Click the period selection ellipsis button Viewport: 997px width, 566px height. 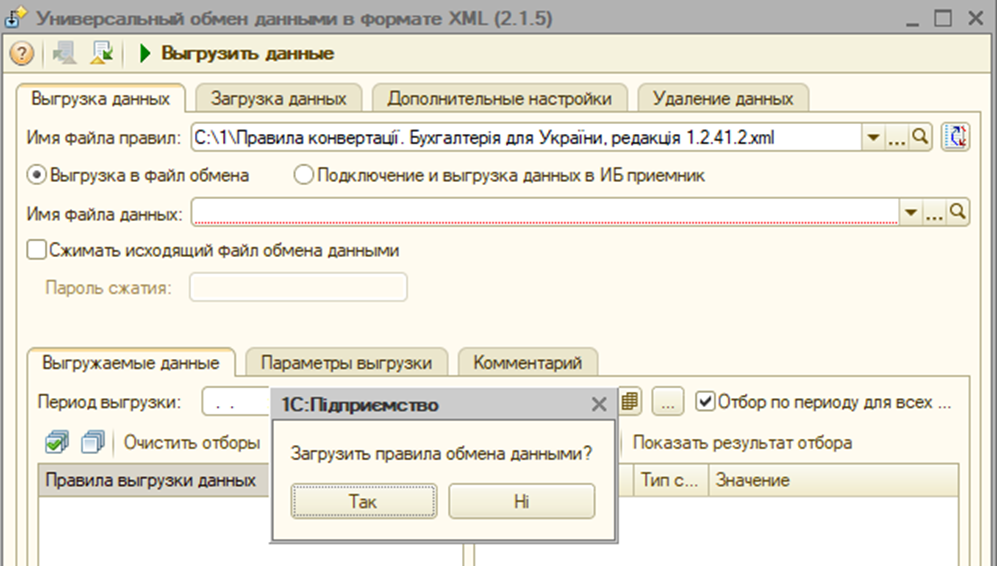(x=668, y=402)
